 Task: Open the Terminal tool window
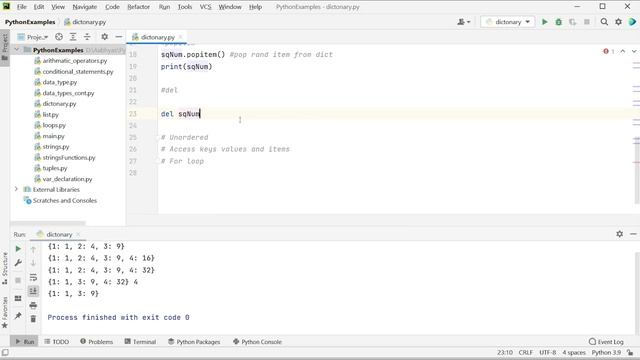[x=140, y=342]
